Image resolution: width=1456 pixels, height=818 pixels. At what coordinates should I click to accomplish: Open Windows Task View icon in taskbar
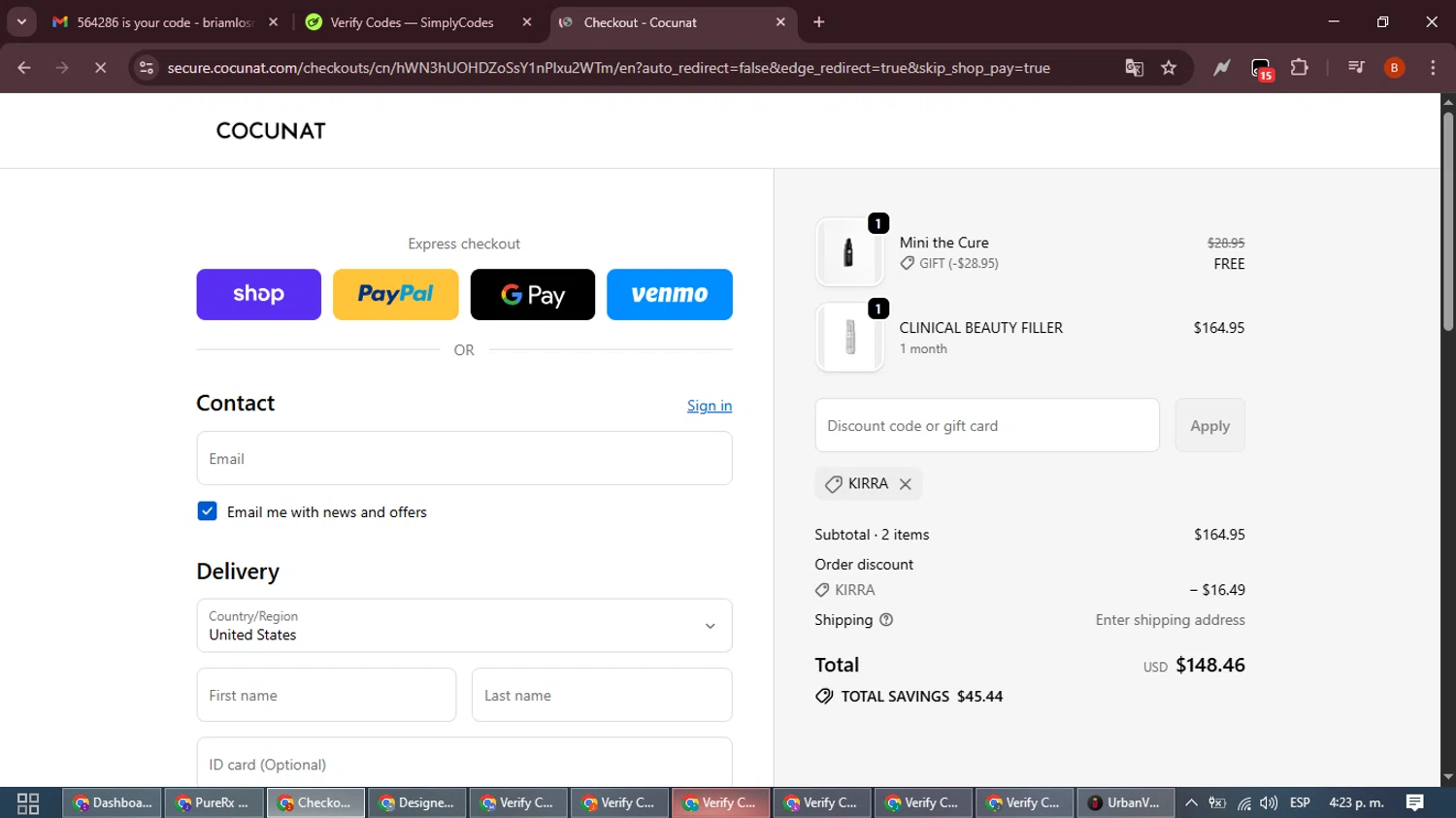point(28,803)
